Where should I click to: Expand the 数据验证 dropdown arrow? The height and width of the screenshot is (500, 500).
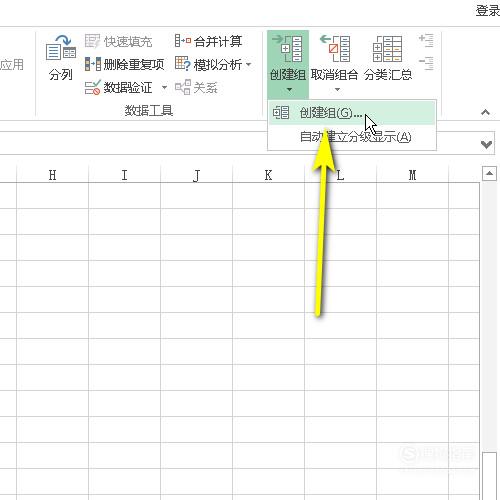(164, 88)
